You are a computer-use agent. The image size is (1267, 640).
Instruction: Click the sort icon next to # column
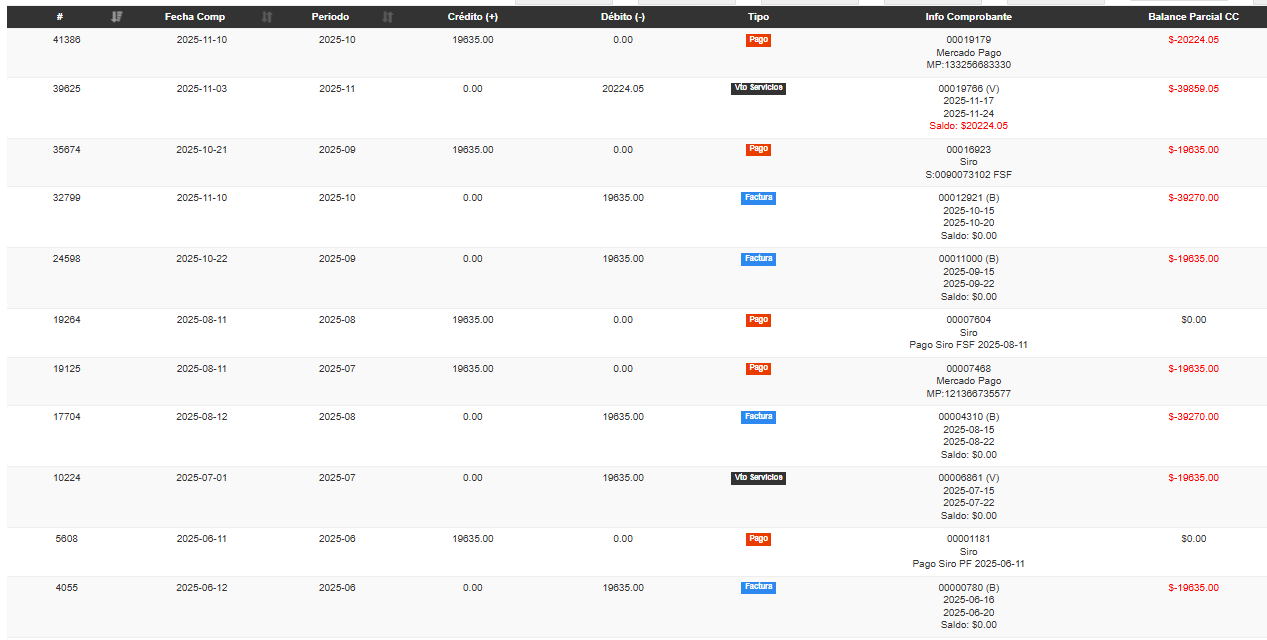pyautogui.click(x=117, y=17)
